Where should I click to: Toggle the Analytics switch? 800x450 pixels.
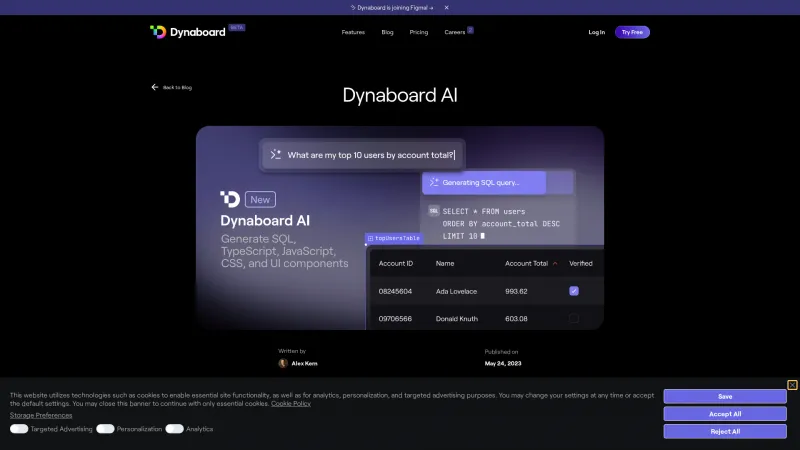(174, 429)
